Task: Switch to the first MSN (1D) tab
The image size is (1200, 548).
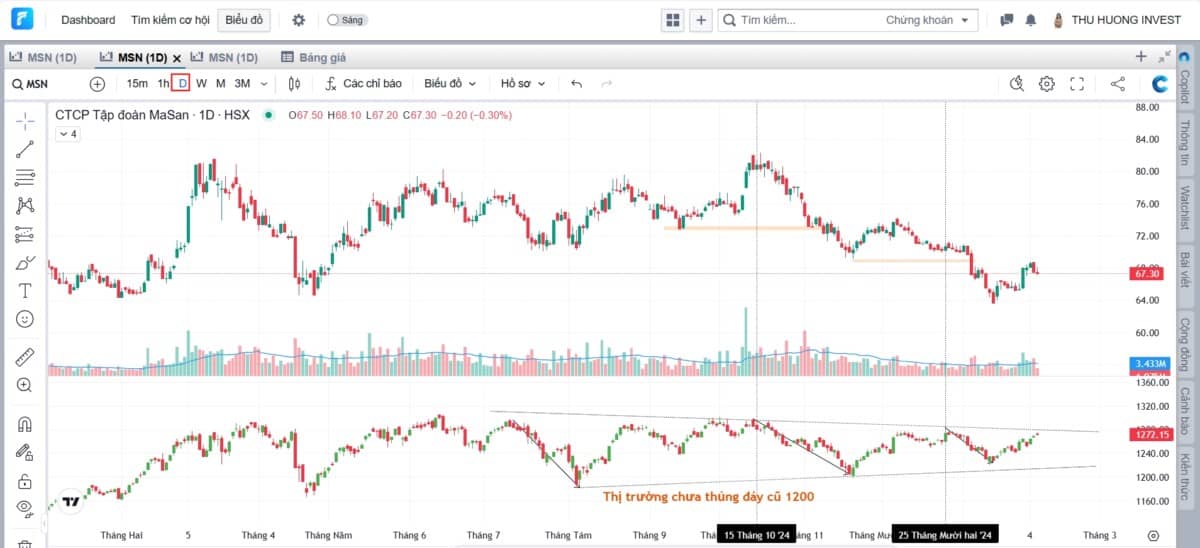Action: click(43, 57)
